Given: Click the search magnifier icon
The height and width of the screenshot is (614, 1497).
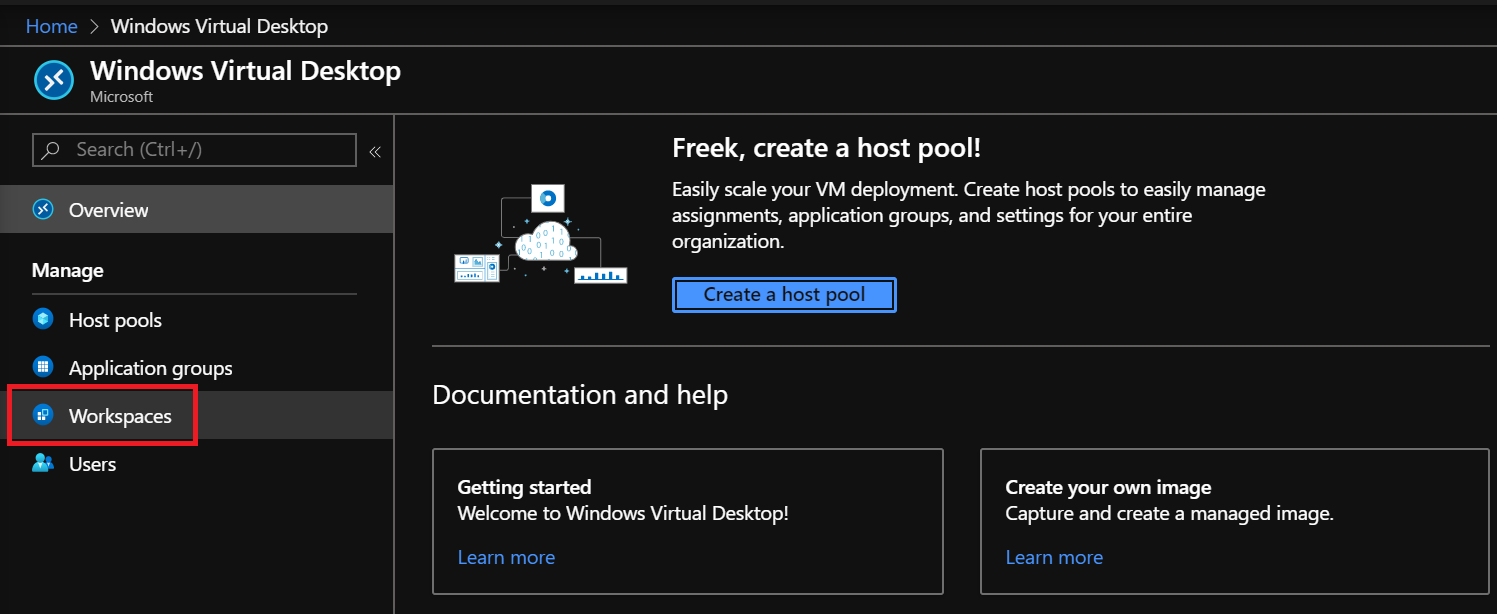Looking at the screenshot, I should (x=52, y=149).
